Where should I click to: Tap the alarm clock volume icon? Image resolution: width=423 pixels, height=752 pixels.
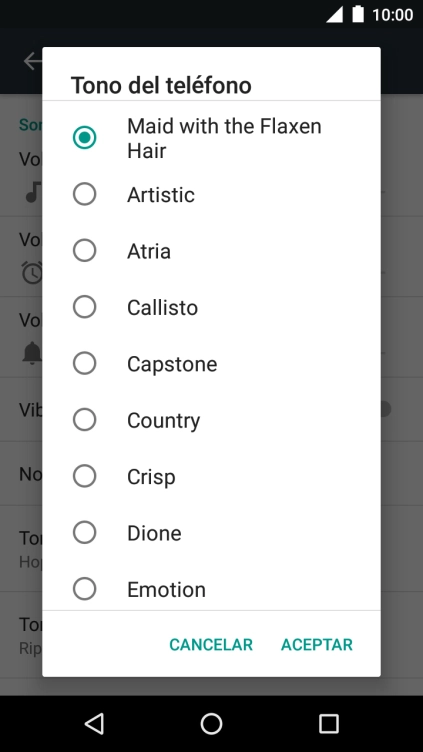(32, 273)
